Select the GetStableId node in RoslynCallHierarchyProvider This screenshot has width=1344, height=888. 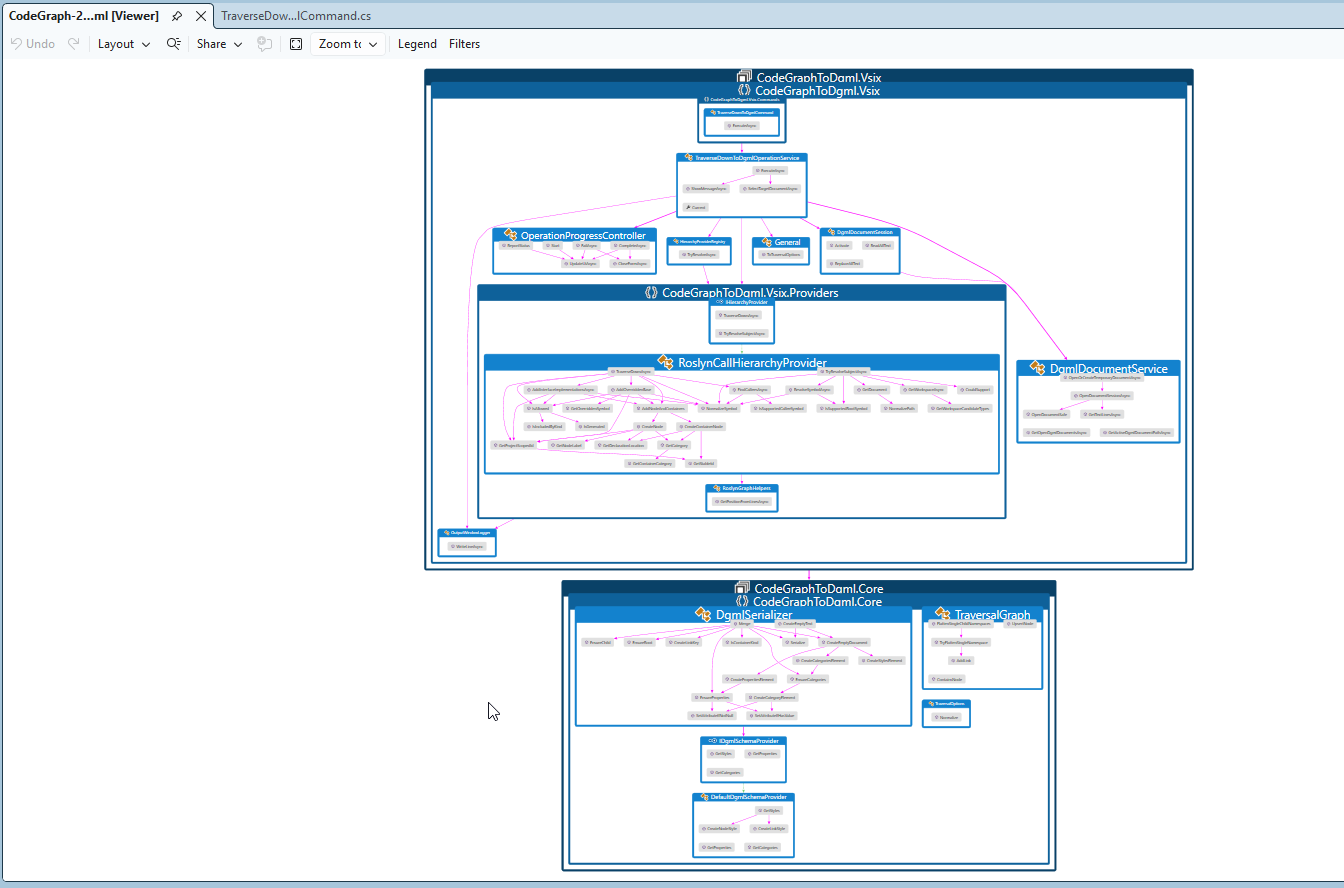(x=701, y=463)
